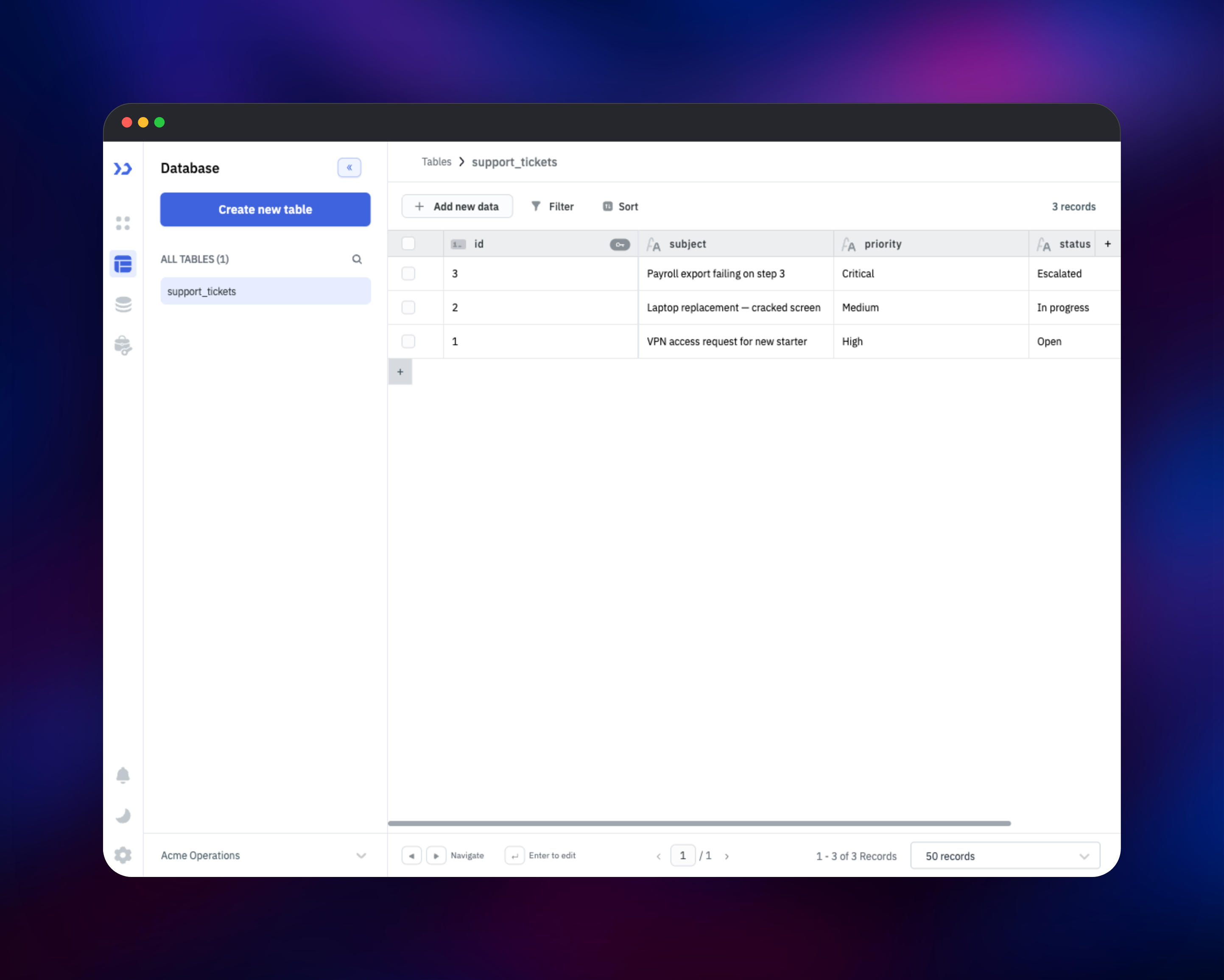Click the '3 records' count label
Screen dimensions: 1224x980
1073,207
